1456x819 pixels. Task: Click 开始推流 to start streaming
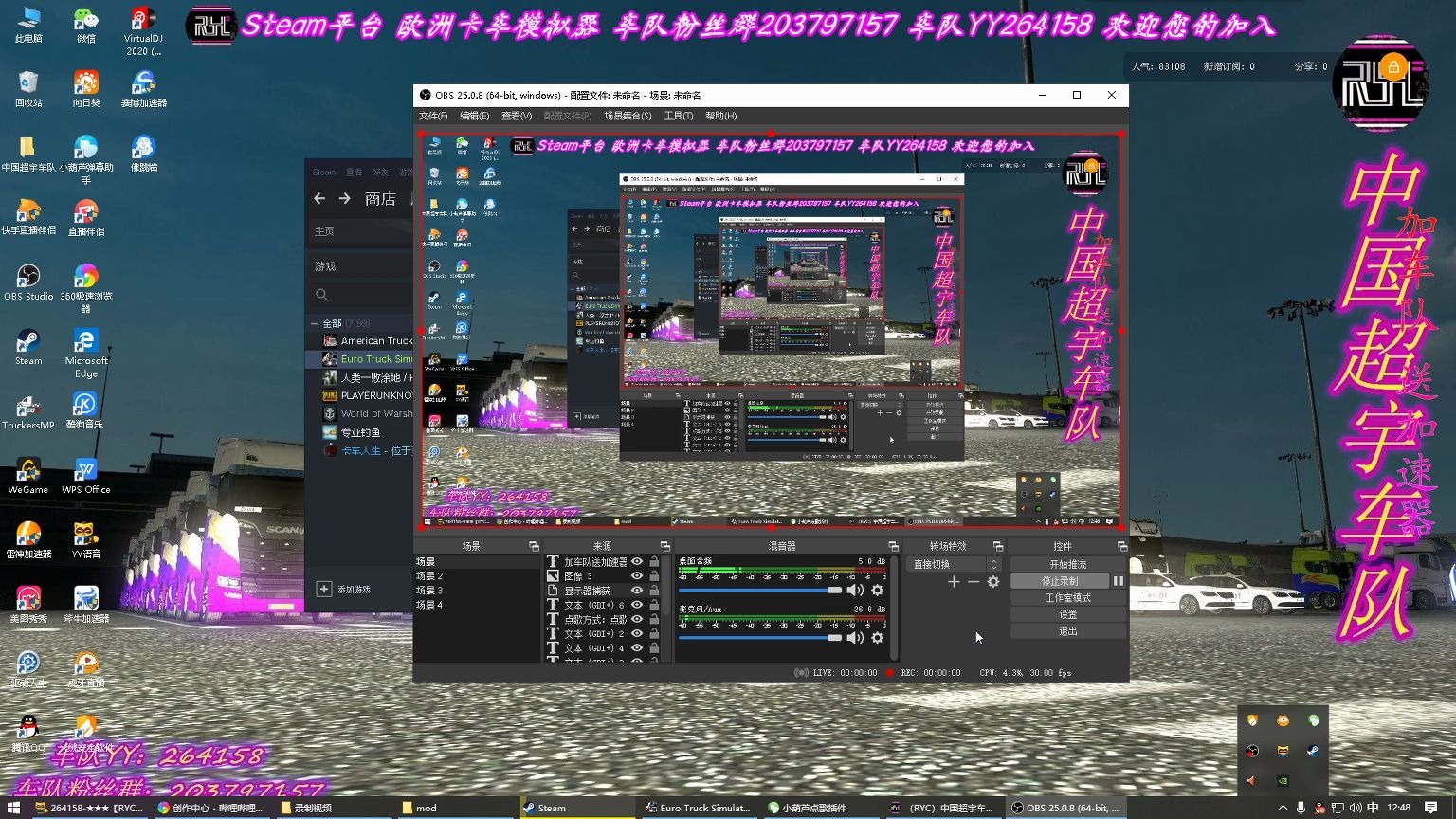(1067, 564)
